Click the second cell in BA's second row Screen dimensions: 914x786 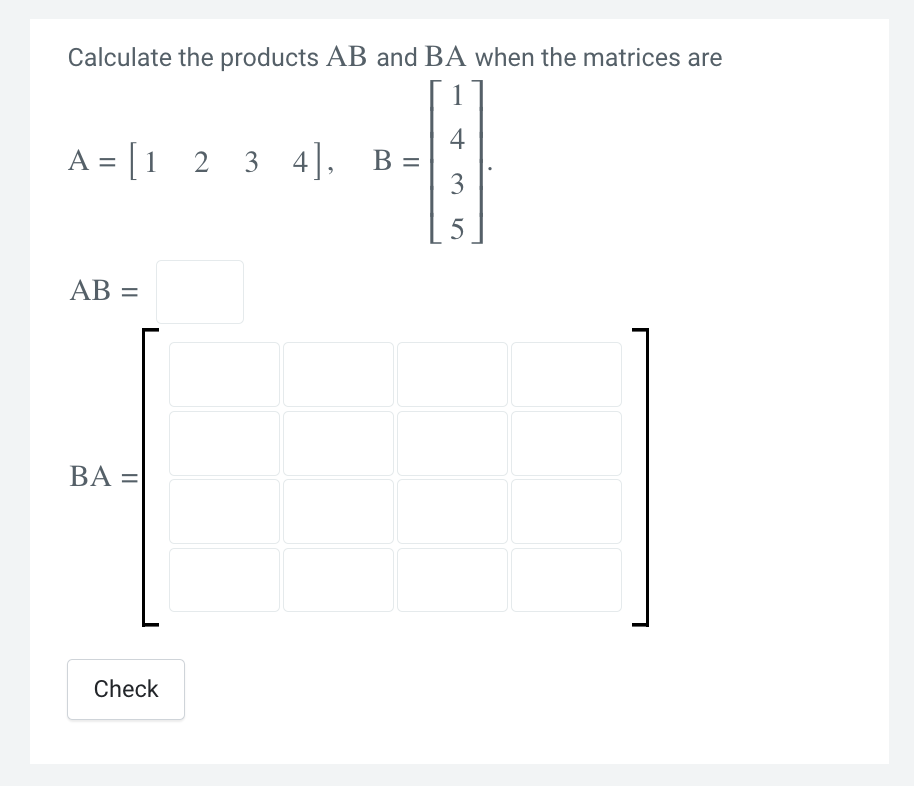338,442
